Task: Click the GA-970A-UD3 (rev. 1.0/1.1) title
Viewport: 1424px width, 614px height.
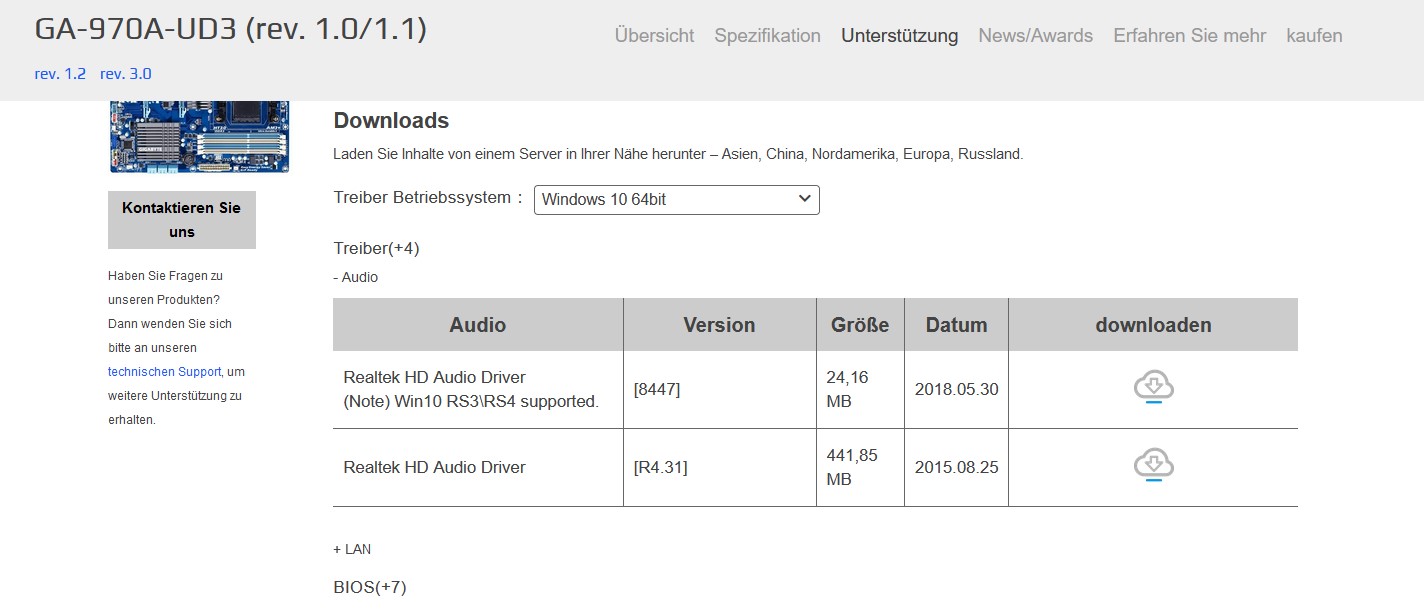Action: point(231,30)
